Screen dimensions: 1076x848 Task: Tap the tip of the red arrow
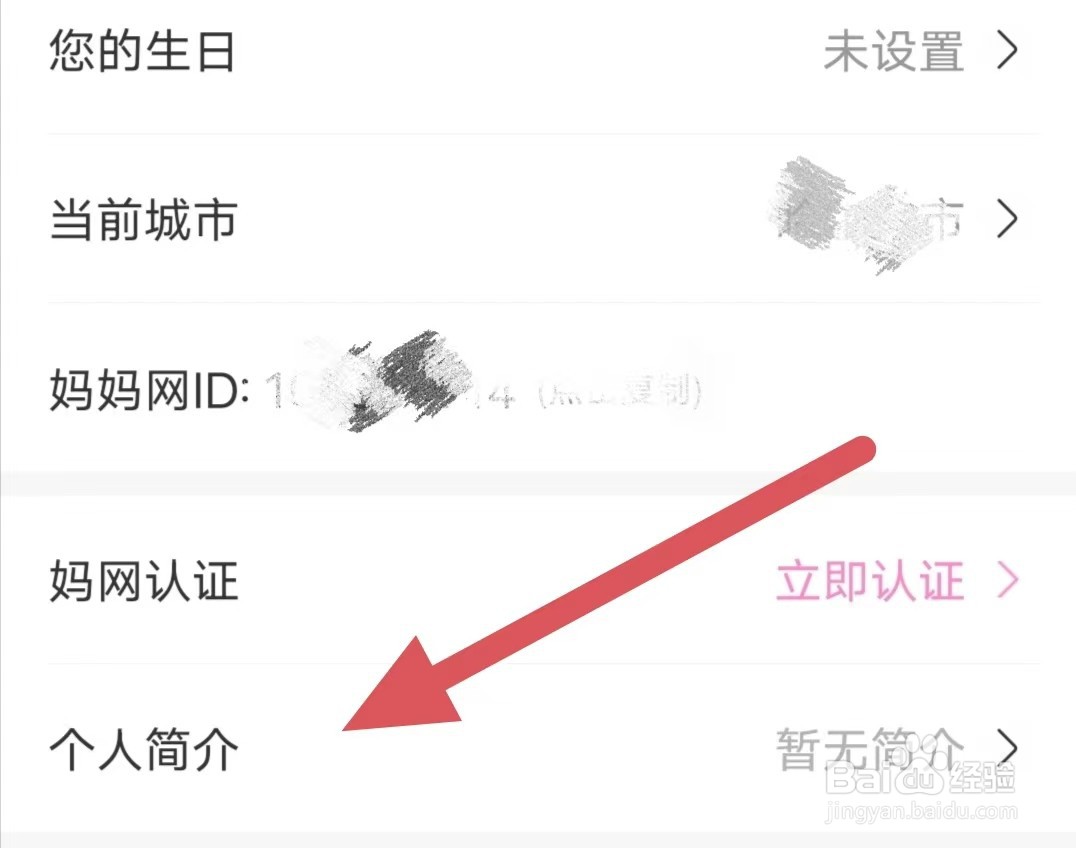345,729
